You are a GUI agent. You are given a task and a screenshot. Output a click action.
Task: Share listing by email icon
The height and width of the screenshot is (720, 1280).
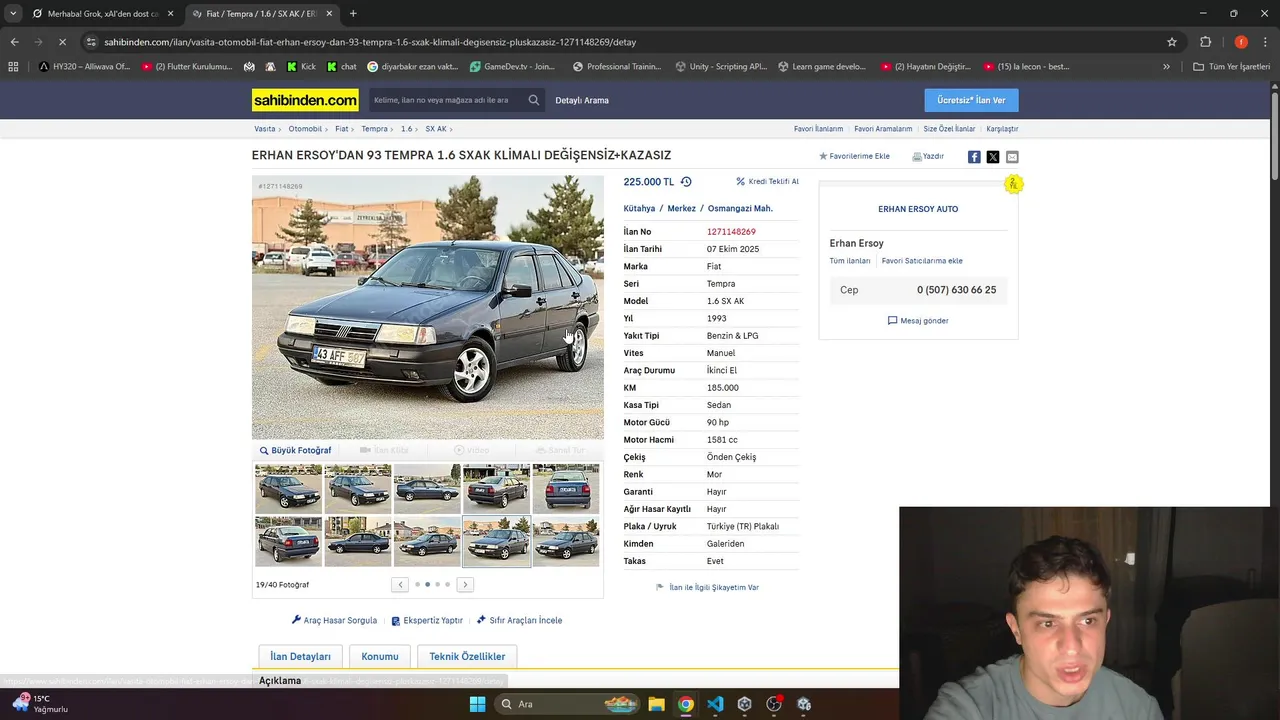(1012, 157)
